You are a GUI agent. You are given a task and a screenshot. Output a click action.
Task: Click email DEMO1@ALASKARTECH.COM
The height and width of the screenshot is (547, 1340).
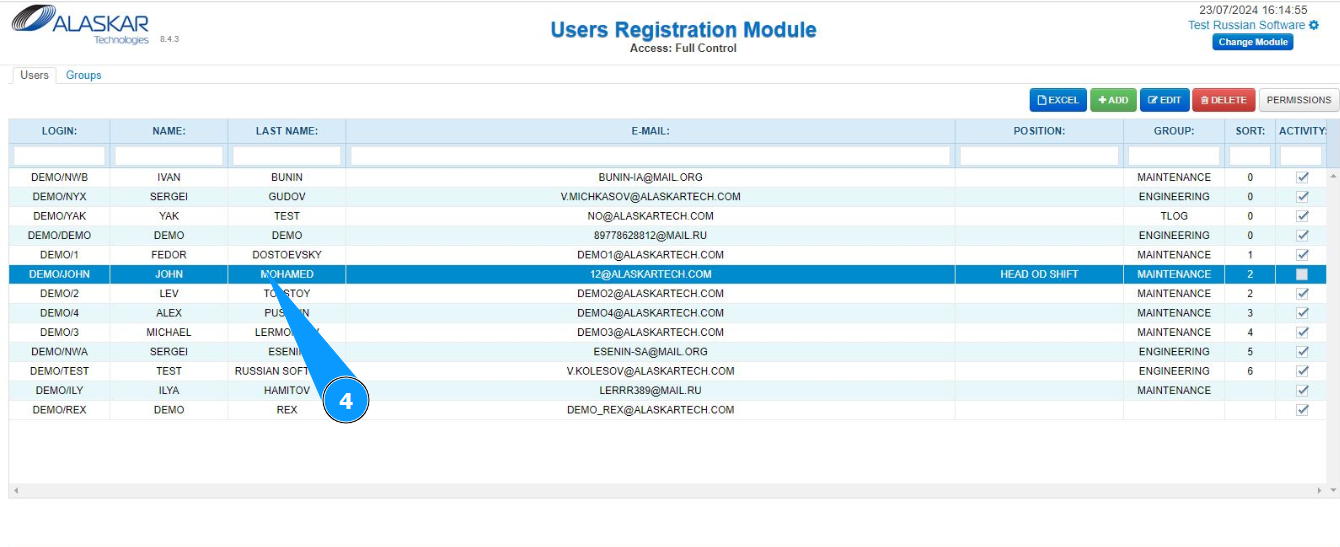[650, 255]
